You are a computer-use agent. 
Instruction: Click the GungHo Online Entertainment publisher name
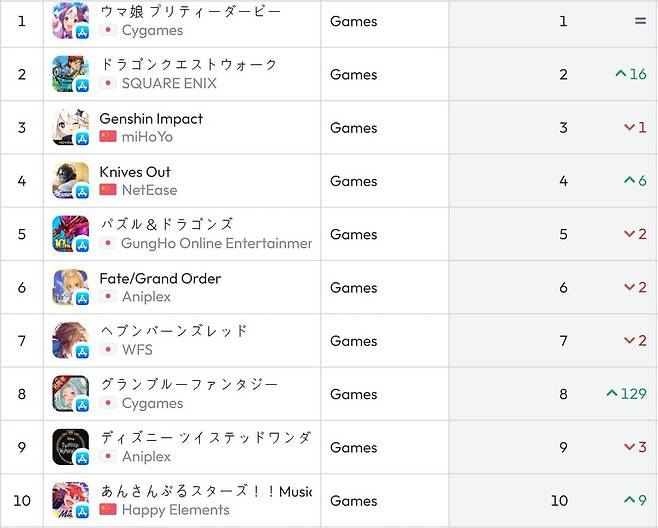(x=216, y=243)
